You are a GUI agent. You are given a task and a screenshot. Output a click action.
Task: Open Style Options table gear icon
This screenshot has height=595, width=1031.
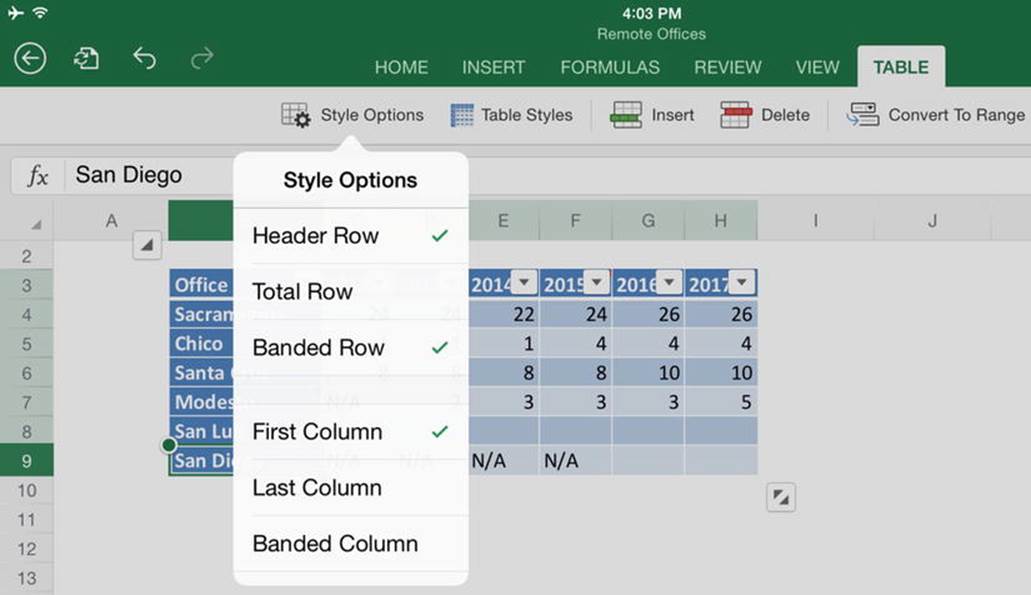click(x=295, y=115)
